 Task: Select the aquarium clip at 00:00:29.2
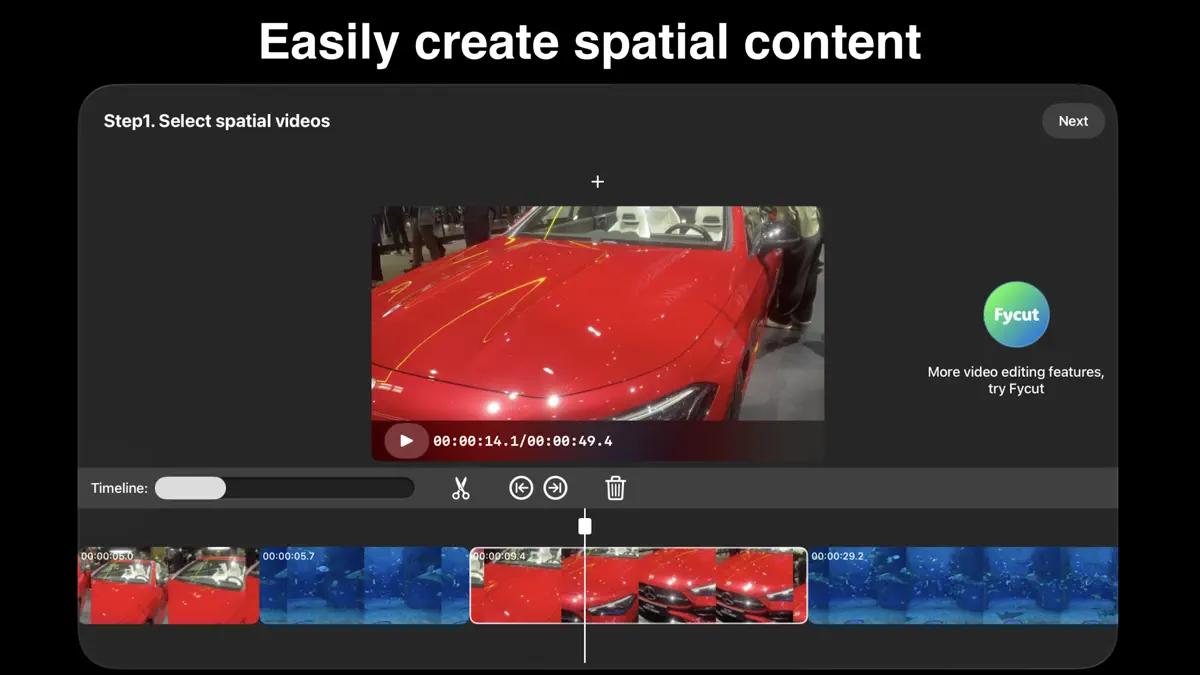(x=963, y=585)
